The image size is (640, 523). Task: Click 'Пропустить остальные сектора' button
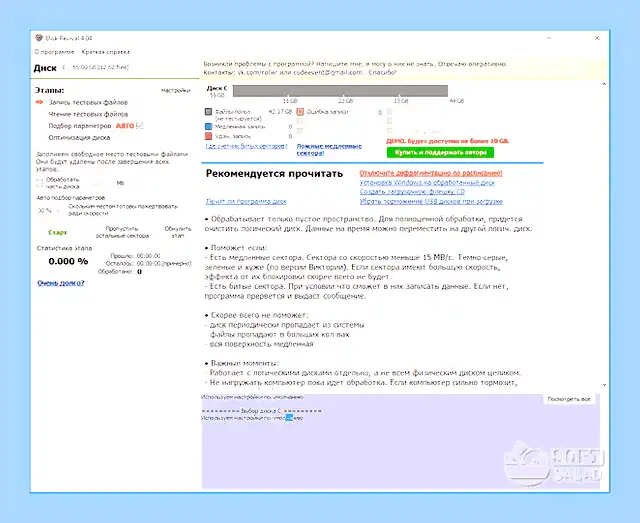(122, 232)
